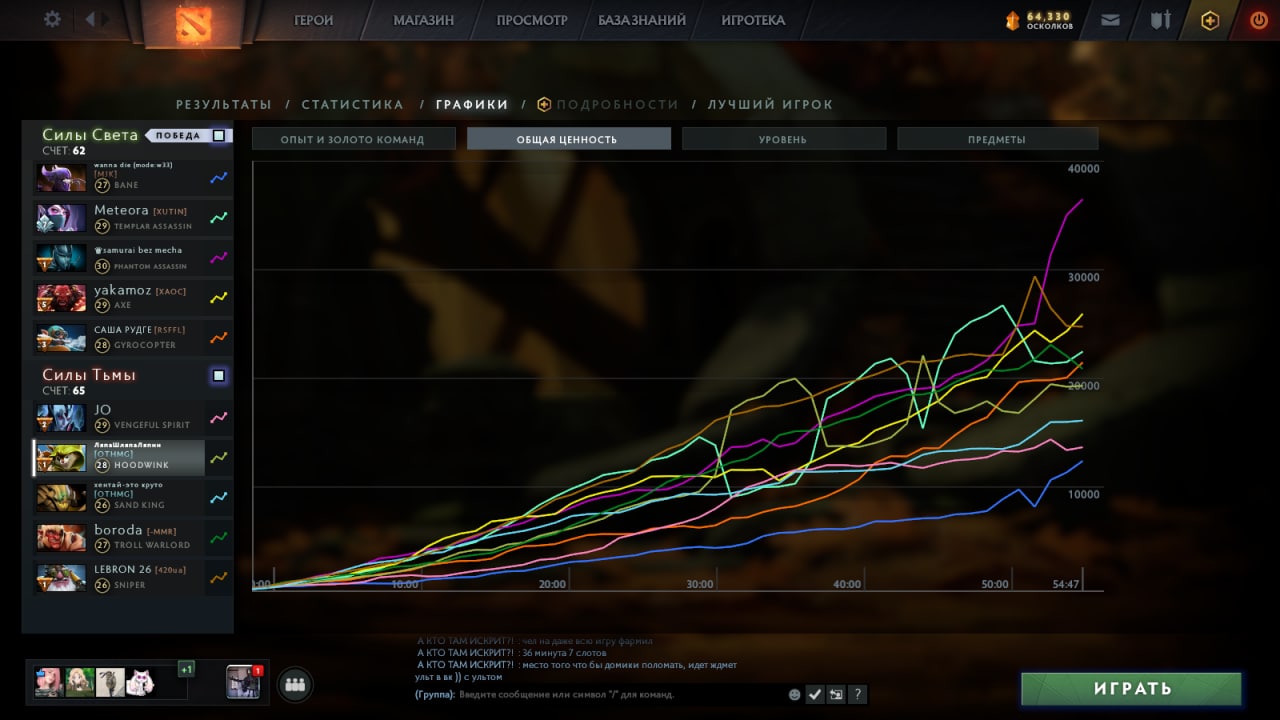
Task: Open the ГЕРОИ menu
Action: pyautogui.click(x=314, y=20)
